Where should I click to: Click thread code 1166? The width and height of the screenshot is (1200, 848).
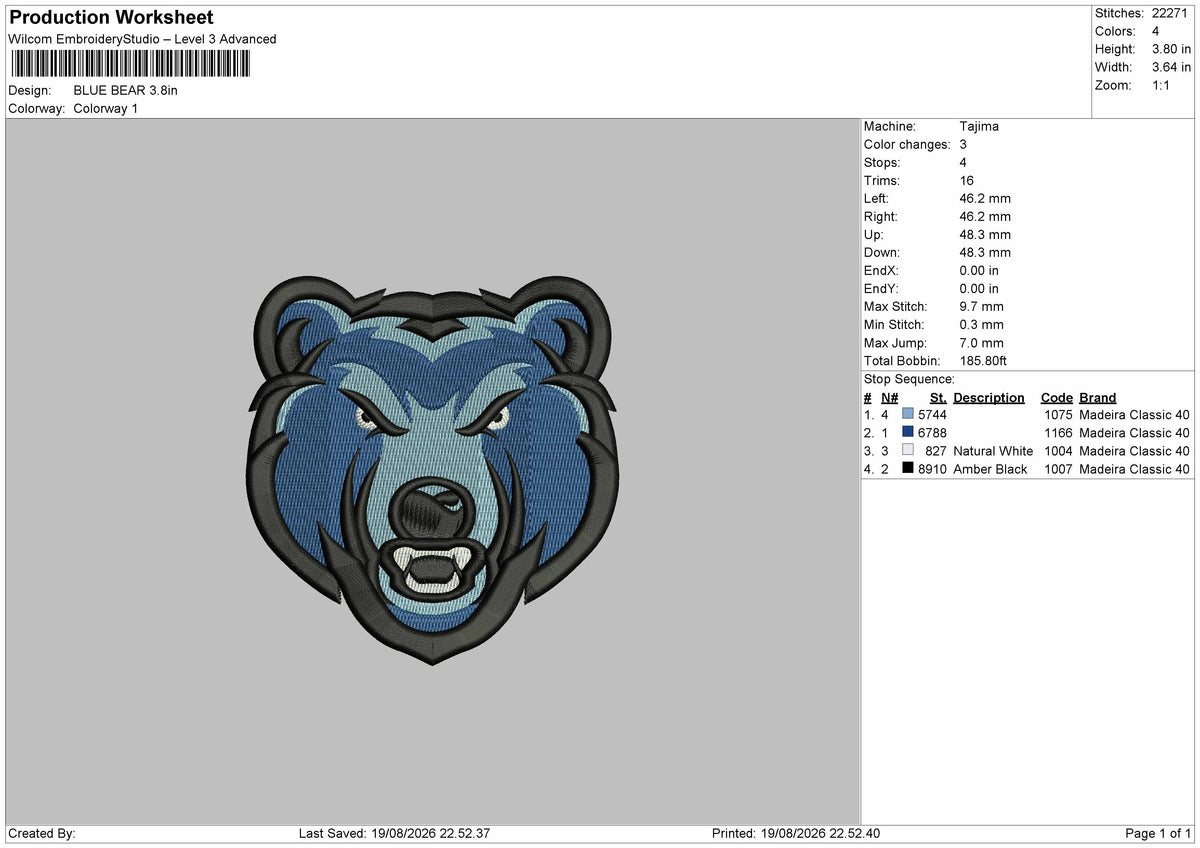(1058, 432)
